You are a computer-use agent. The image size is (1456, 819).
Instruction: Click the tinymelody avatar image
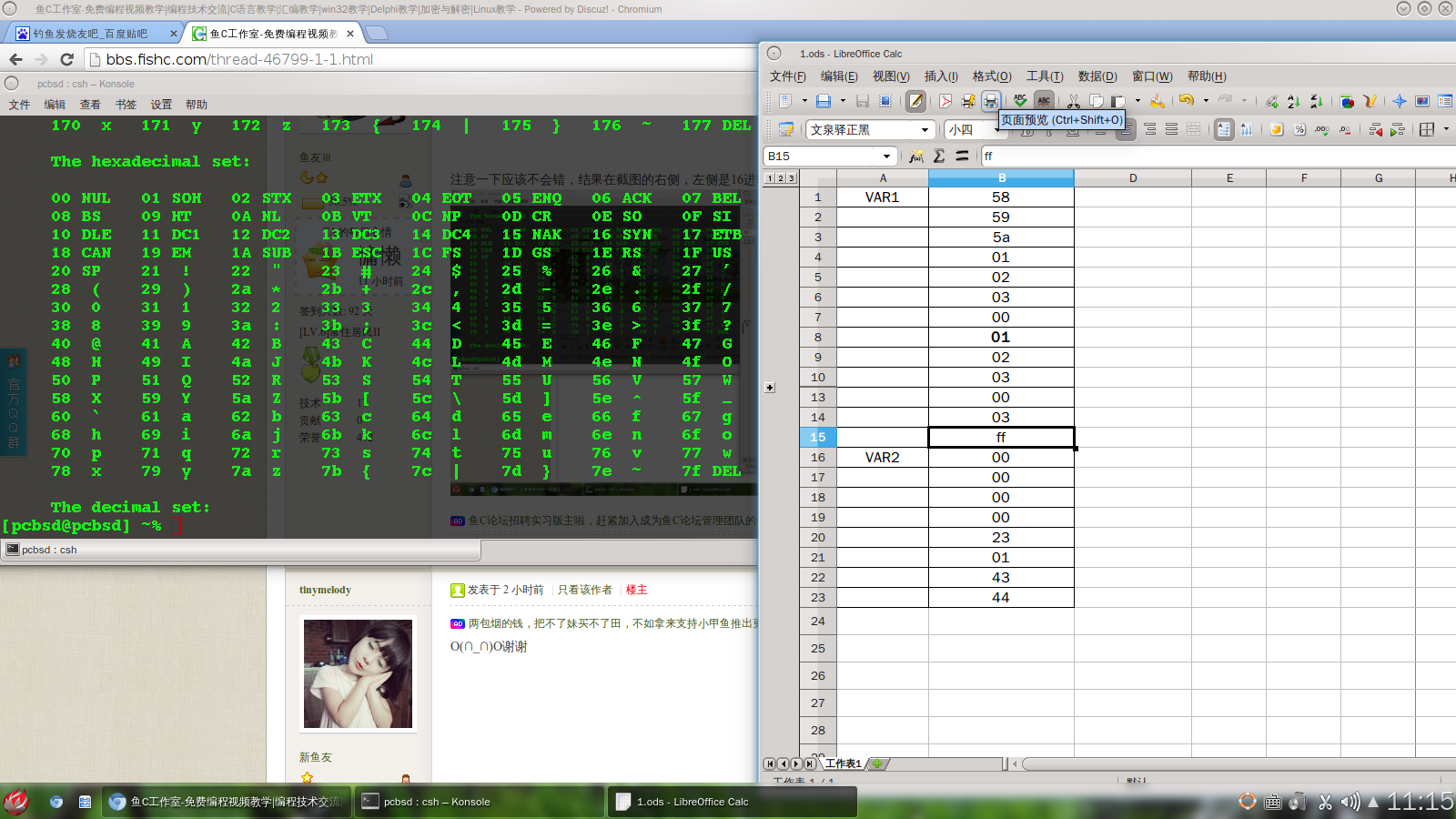pyautogui.click(x=358, y=673)
